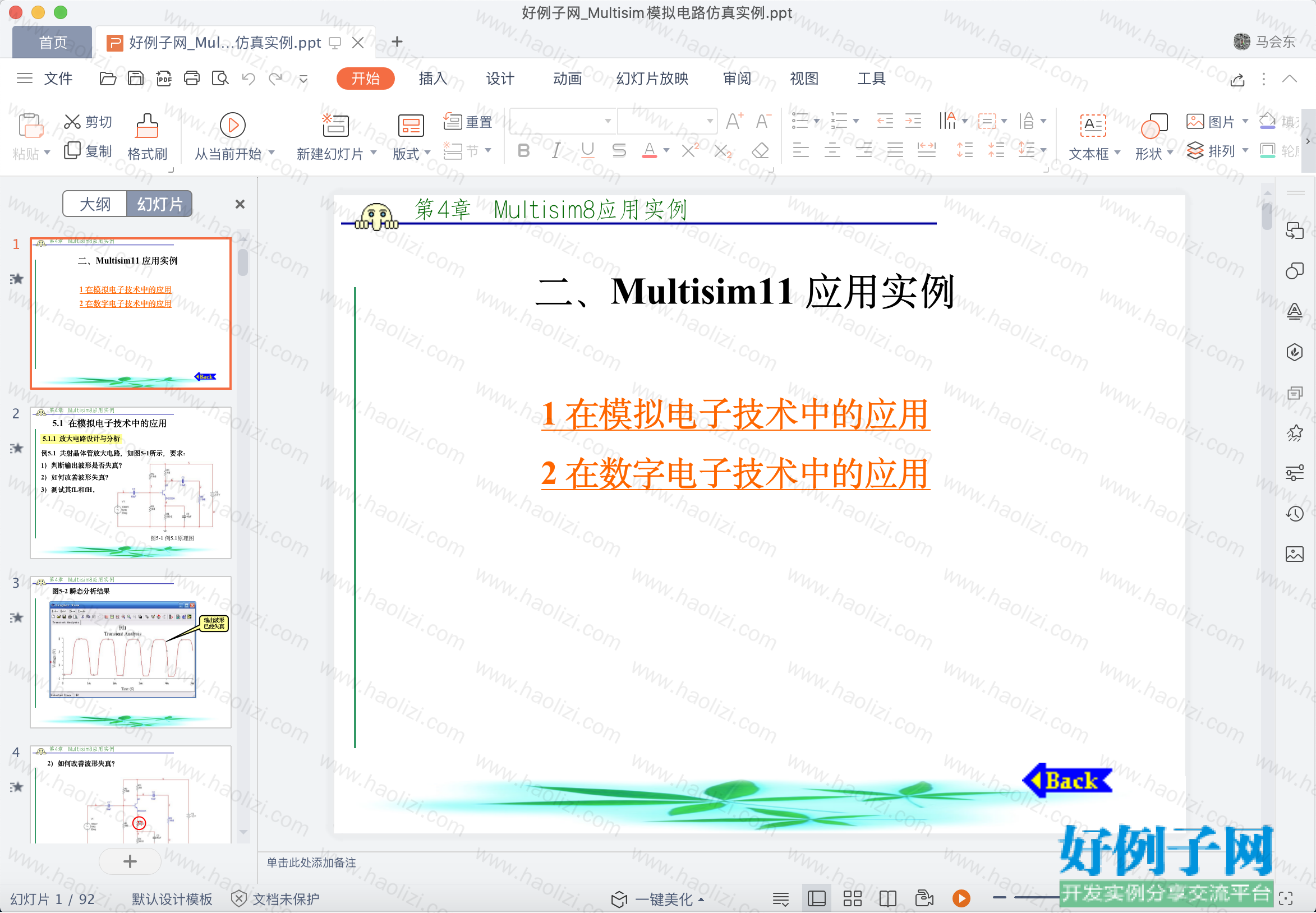Export to PDF icon
This screenshot has width=1316, height=913.
click(164, 79)
